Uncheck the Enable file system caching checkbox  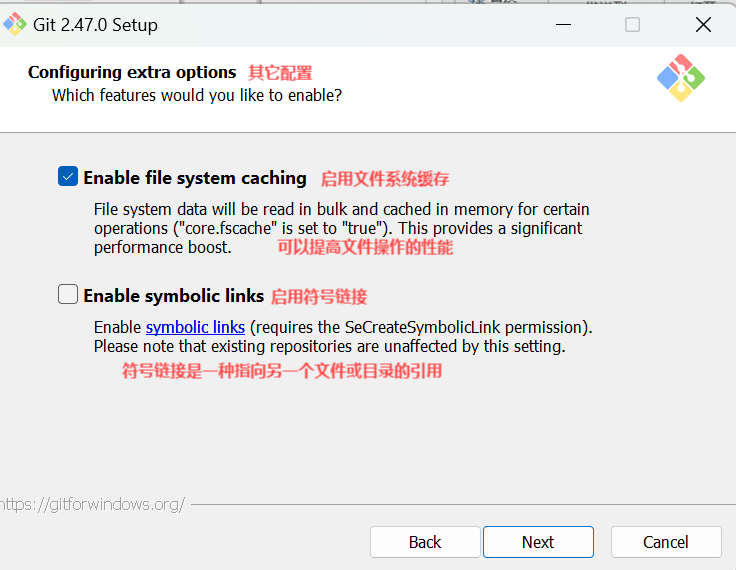pos(68,177)
